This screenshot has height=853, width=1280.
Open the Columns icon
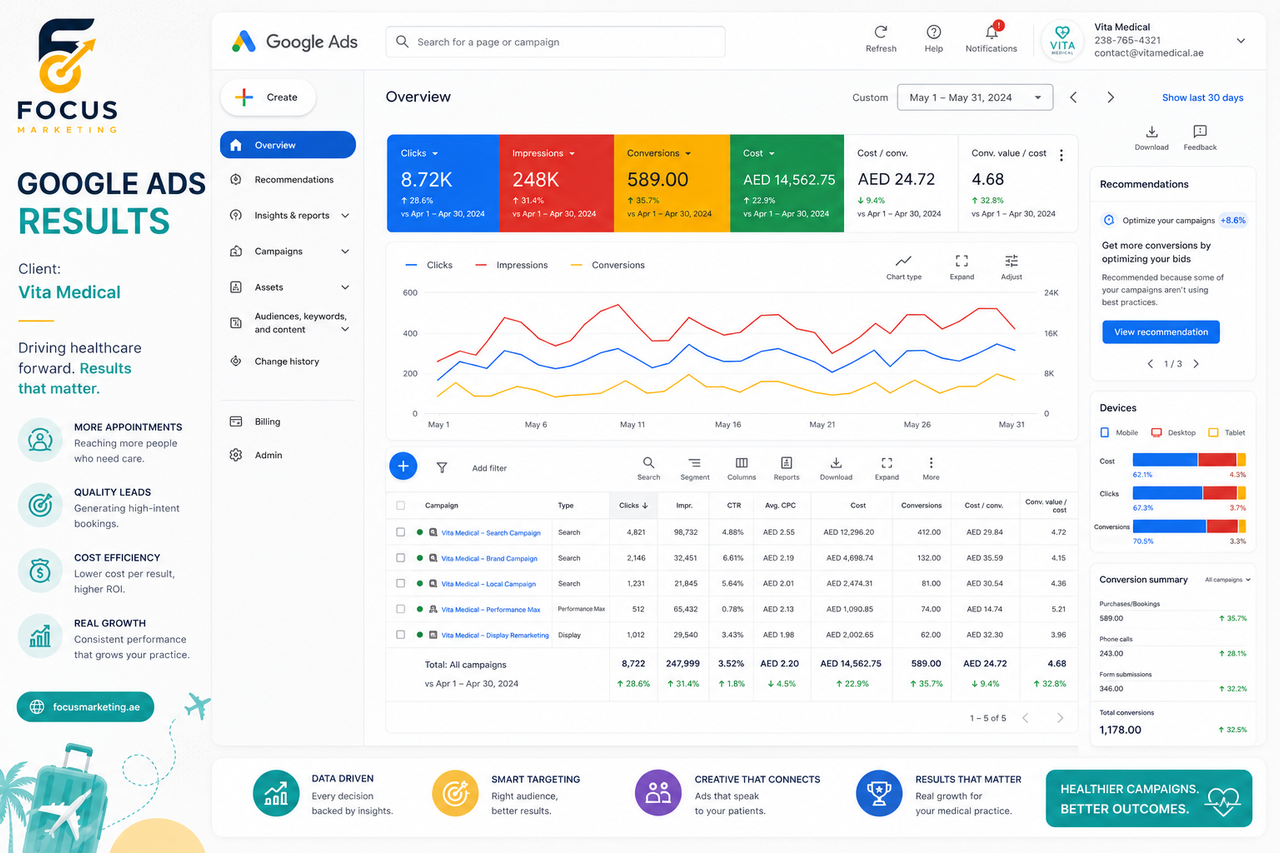(x=741, y=462)
